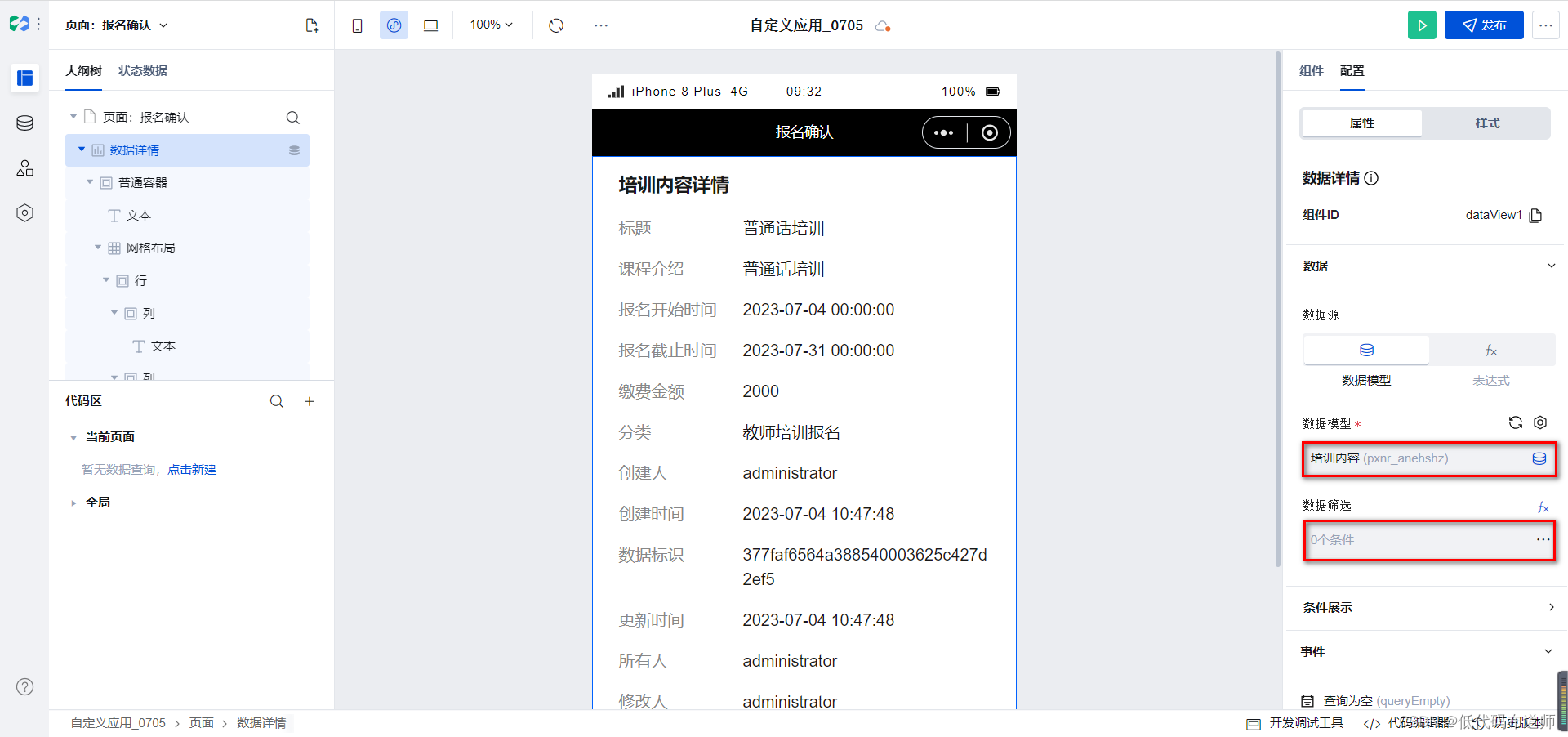Collapse the 数据 properties section
1568x737 pixels.
(1551, 266)
